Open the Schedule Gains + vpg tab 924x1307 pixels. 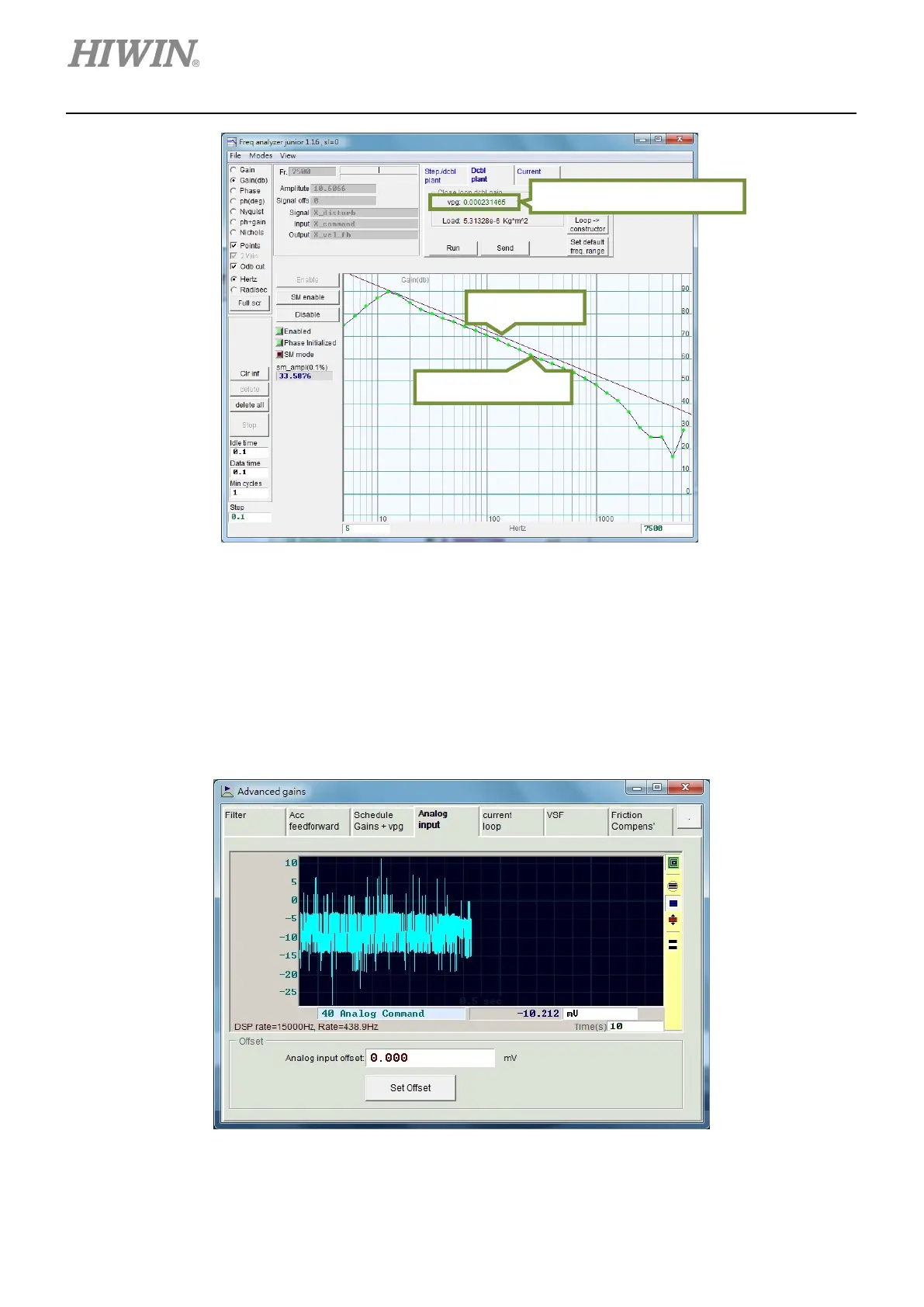click(x=382, y=821)
